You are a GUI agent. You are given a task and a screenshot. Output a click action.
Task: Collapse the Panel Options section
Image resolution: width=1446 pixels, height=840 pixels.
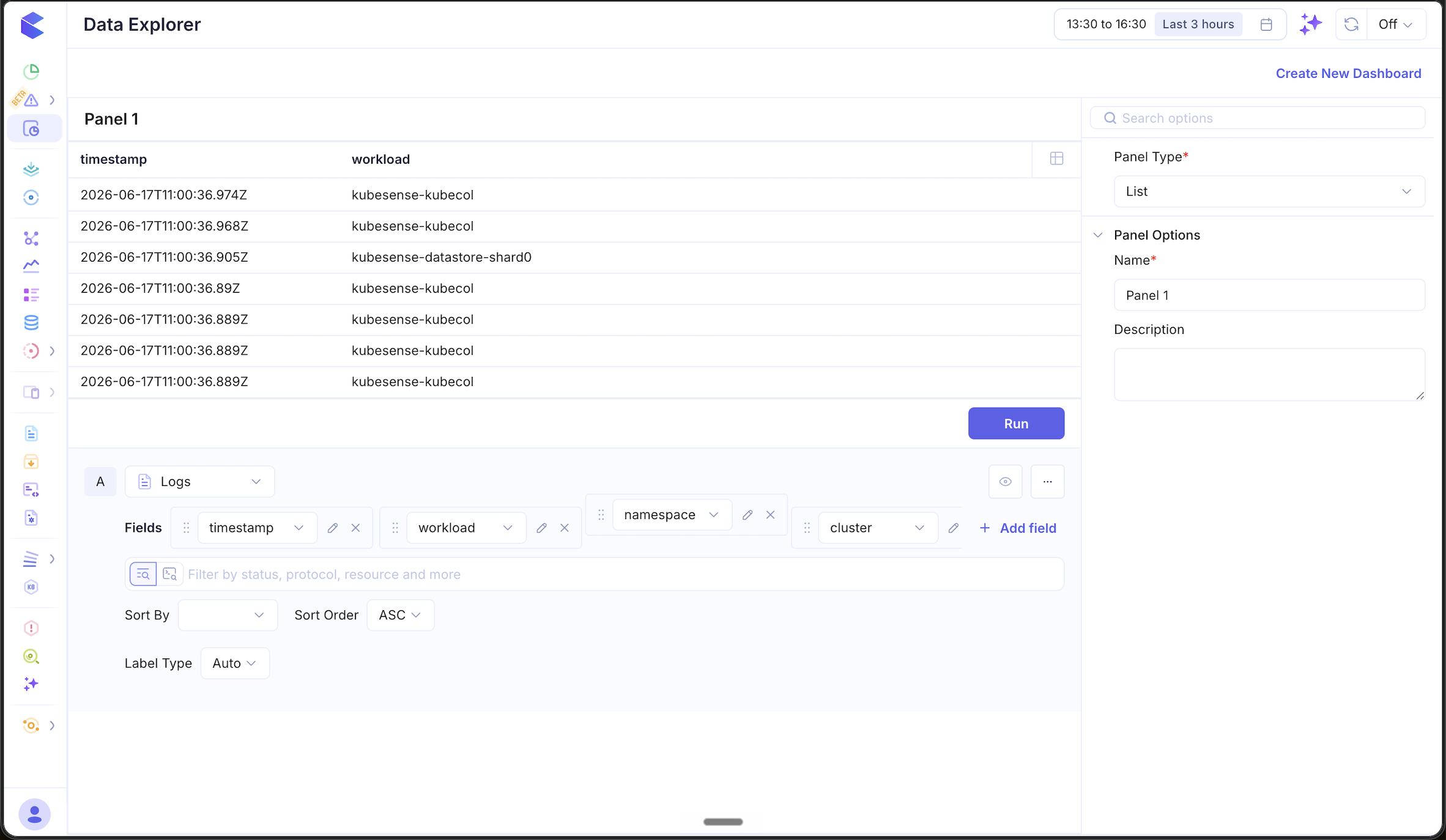[1098, 235]
